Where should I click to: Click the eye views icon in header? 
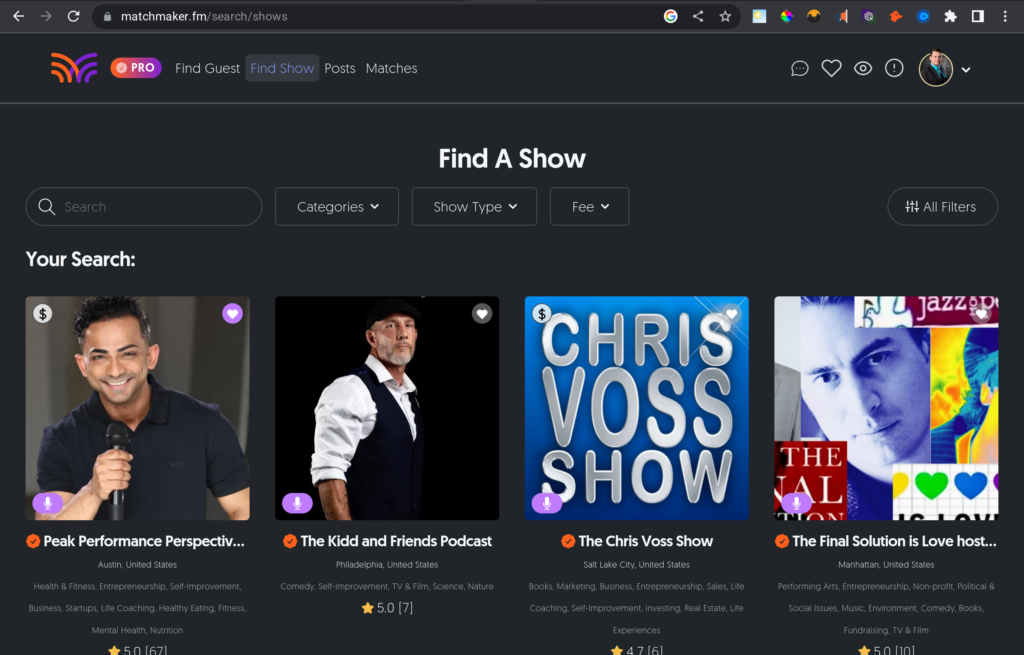pyautogui.click(x=863, y=68)
